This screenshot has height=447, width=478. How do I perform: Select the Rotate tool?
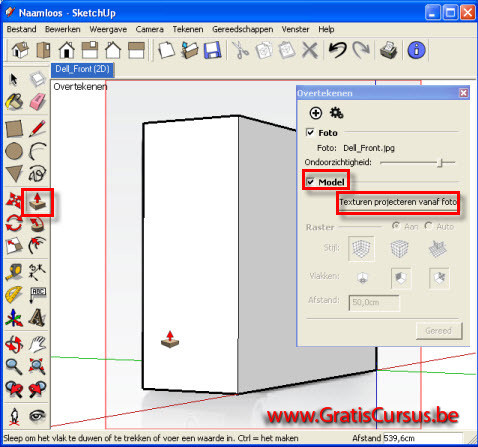14,223
